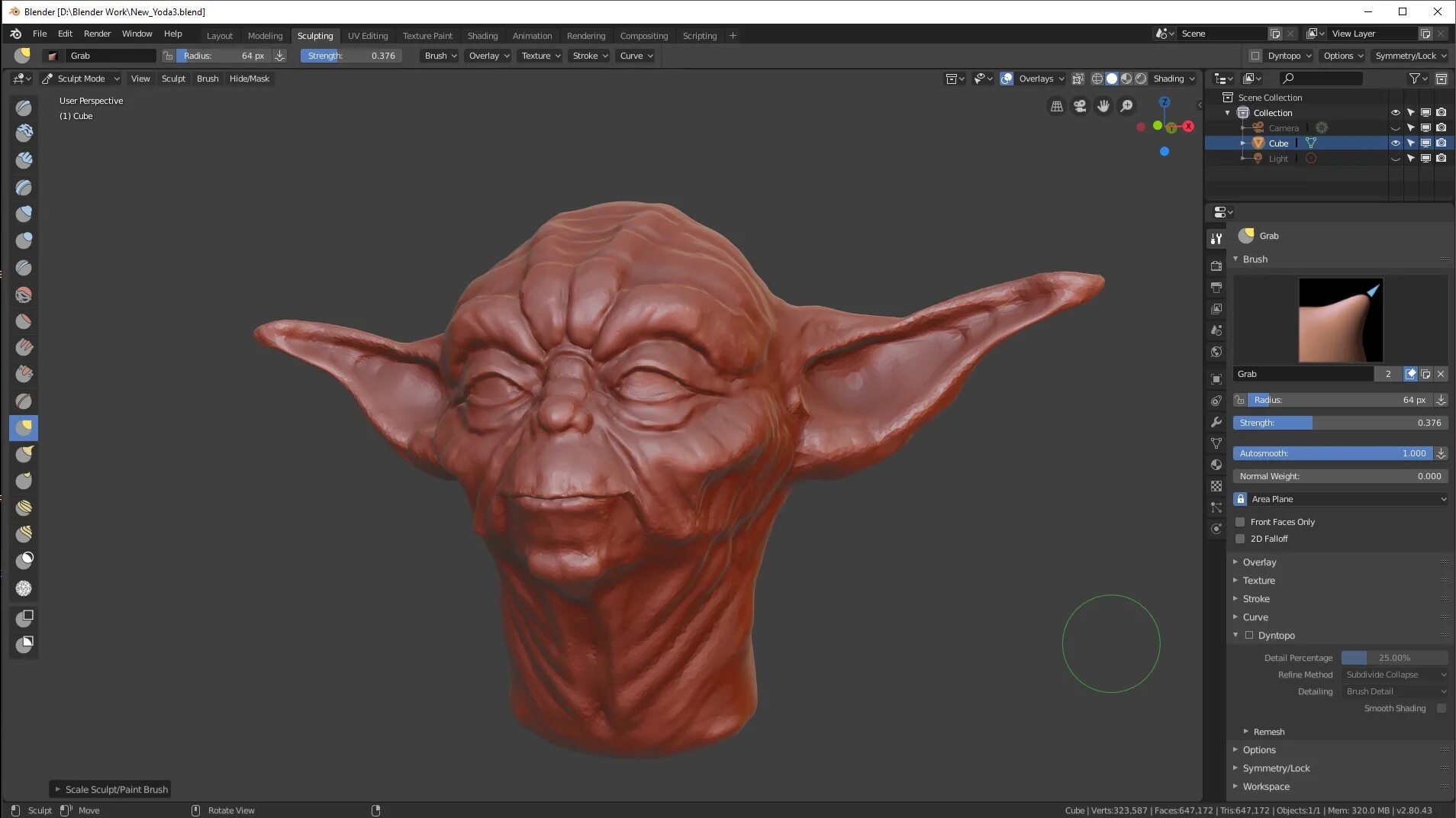The width and height of the screenshot is (1456, 818).
Task: Open the Options popover in header
Action: (1343, 56)
